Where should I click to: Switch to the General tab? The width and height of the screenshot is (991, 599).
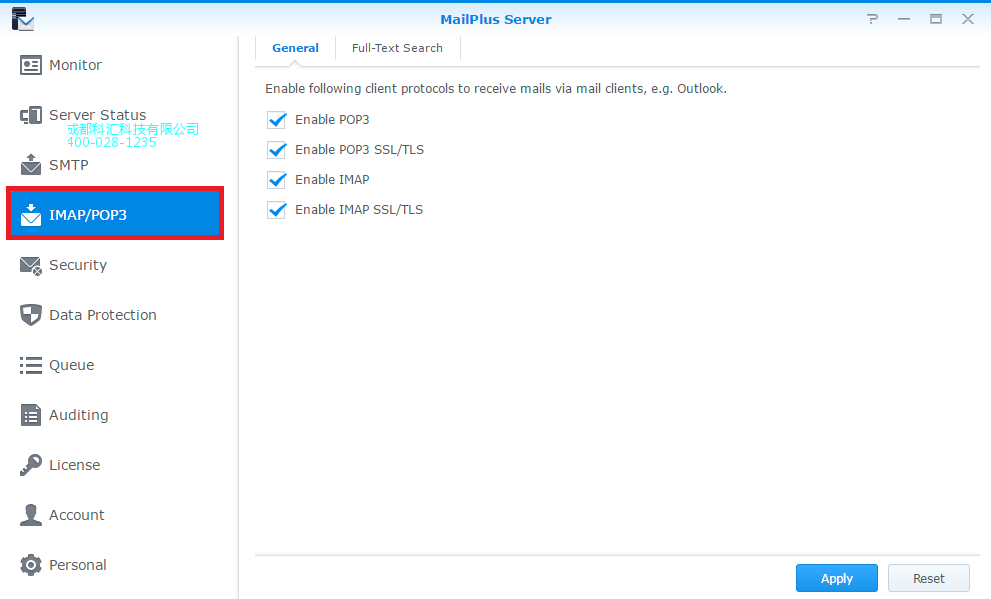click(x=295, y=48)
